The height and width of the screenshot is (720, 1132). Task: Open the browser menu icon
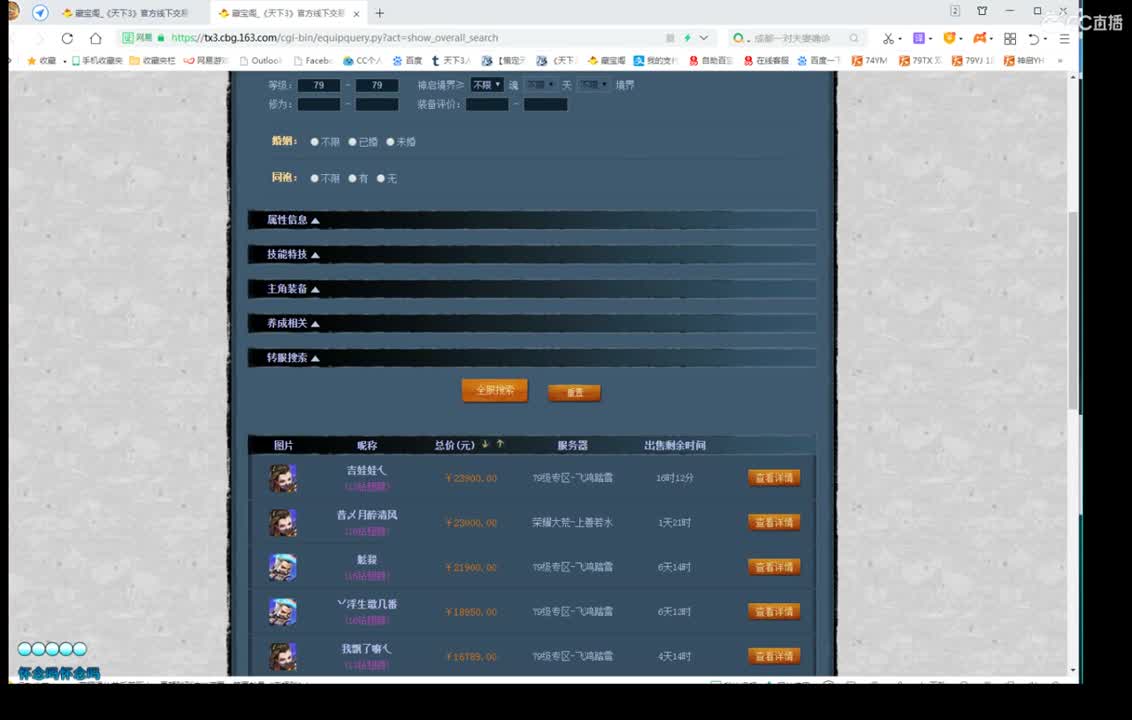[x=1063, y=37]
